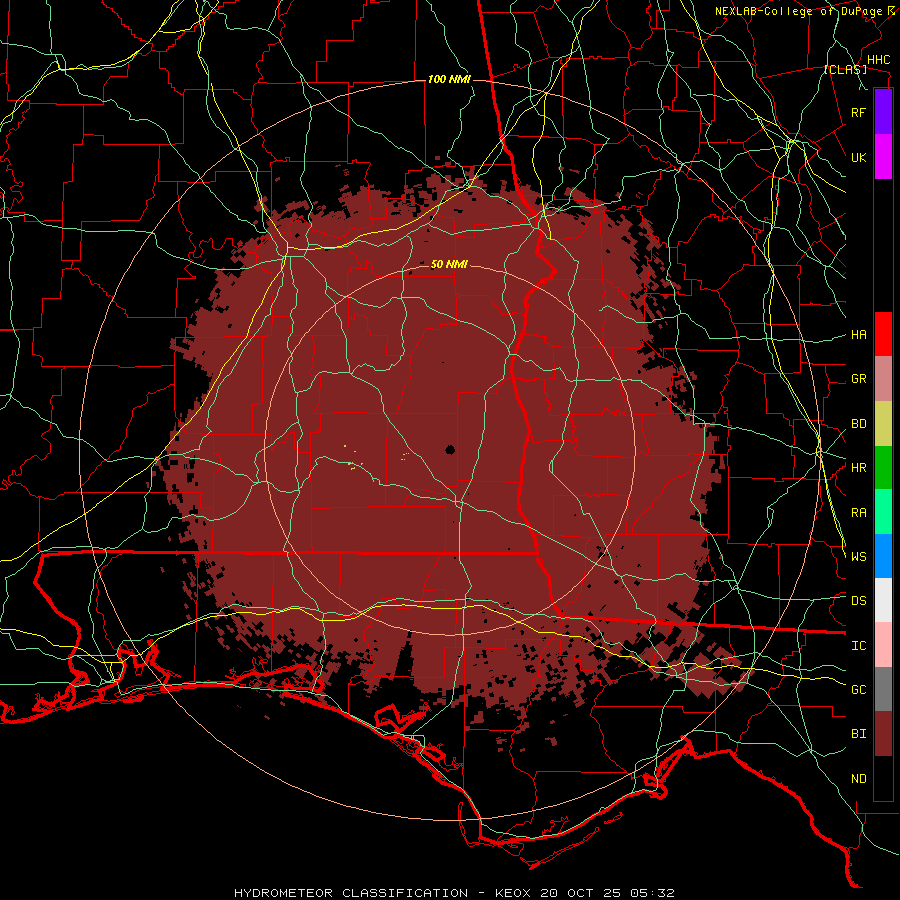Screen dimensions: 900x900
Task: Click the RF legend label
Action: click(858, 112)
